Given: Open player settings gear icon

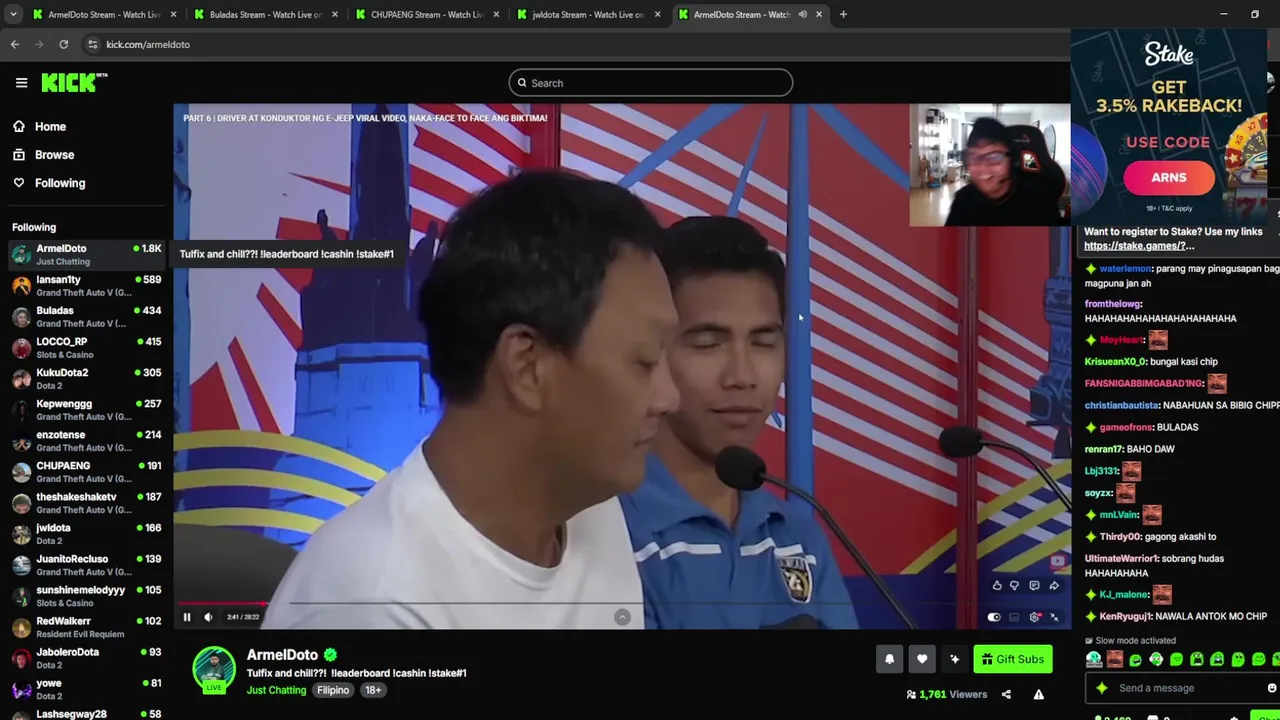Looking at the screenshot, I should (x=1035, y=617).
